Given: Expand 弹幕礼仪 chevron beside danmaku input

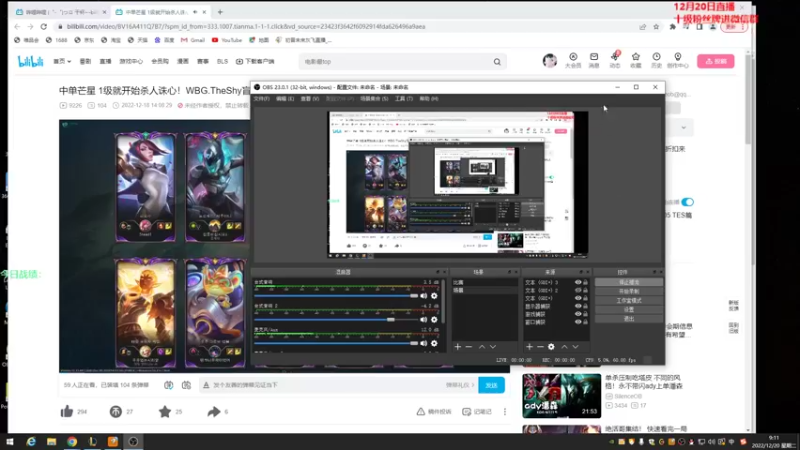Looking at the screenshot, I should click(473, 385).
